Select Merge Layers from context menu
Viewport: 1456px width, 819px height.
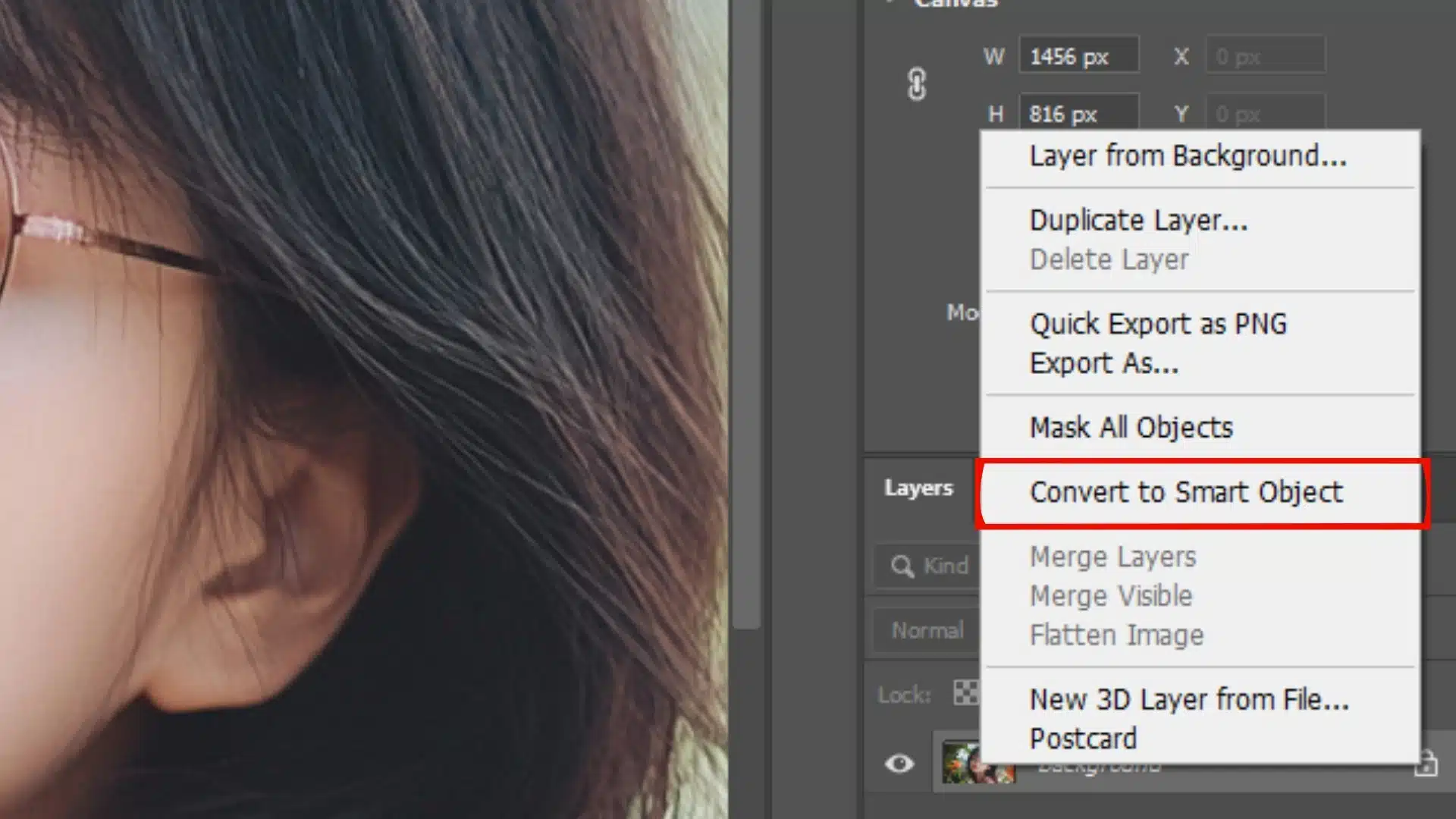point(1113,556)
